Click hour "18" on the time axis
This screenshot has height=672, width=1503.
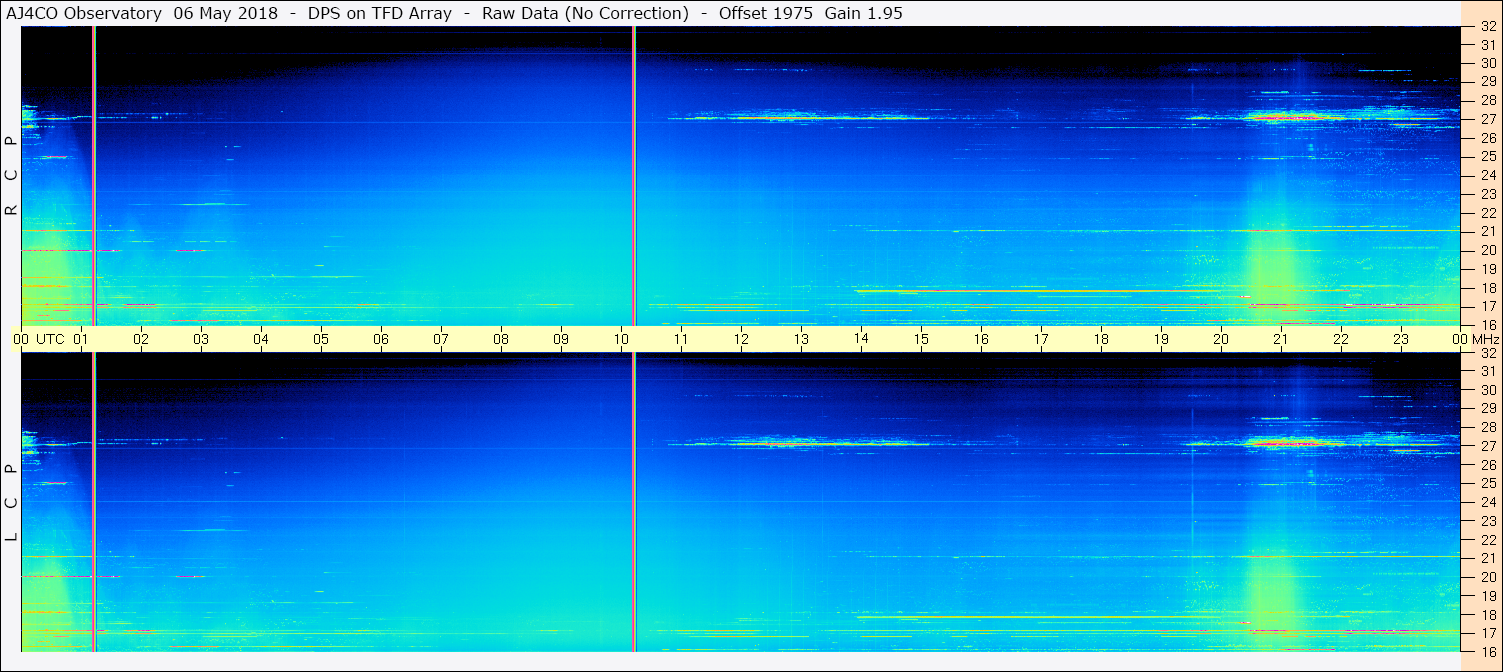coord(1101,339)
